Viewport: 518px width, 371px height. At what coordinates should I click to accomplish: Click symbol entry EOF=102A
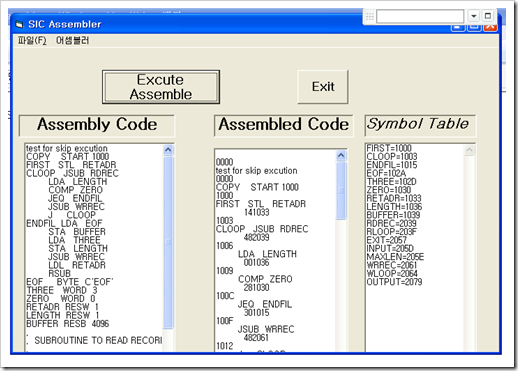[386, 173]
